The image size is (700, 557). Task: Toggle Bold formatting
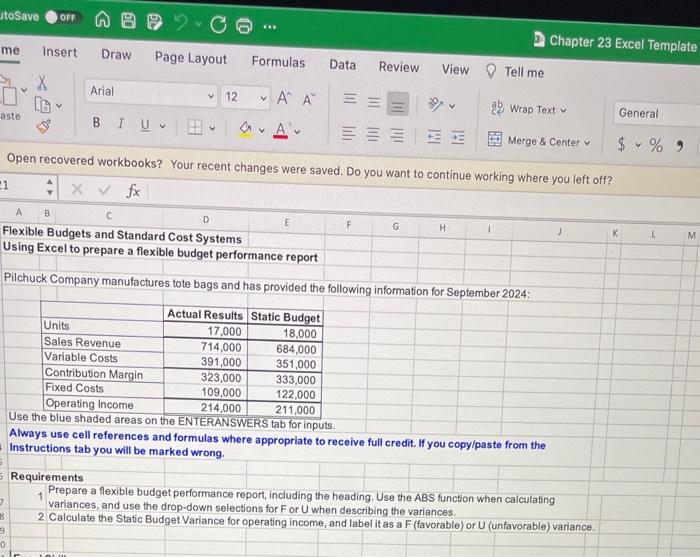96,122
